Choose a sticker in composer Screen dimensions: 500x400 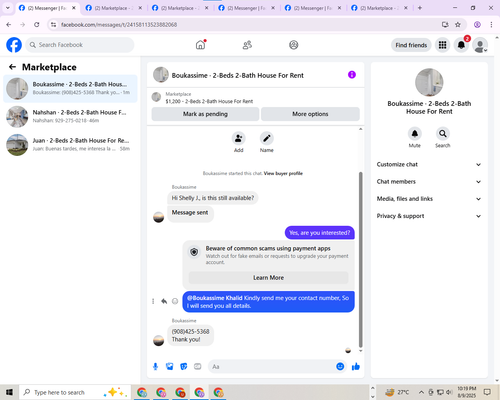(x=184, y=367)
